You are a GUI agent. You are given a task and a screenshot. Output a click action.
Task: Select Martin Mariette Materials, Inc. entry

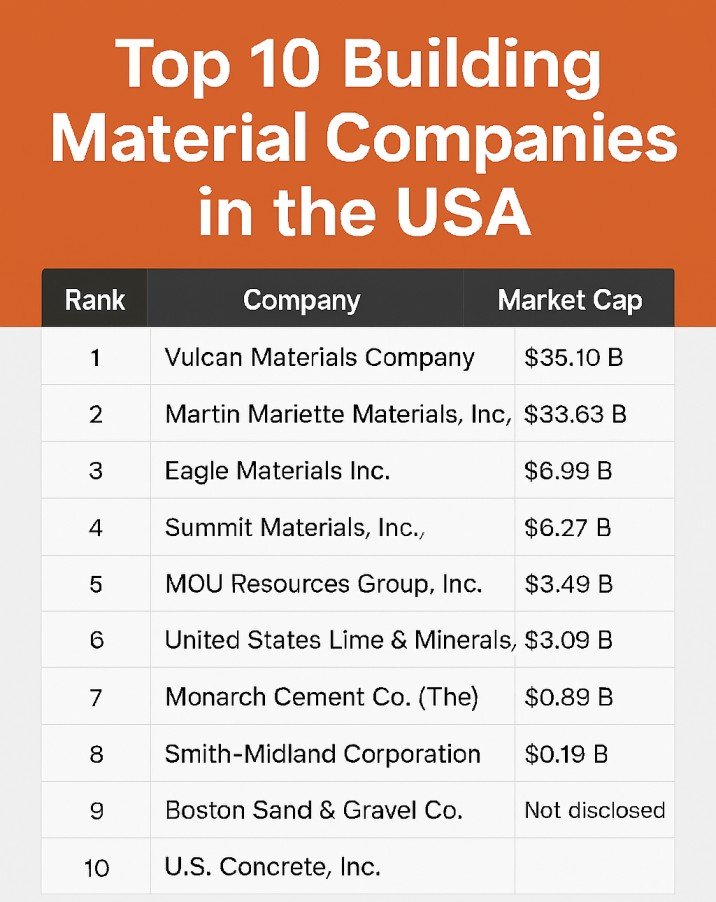(x=338, y=413)
